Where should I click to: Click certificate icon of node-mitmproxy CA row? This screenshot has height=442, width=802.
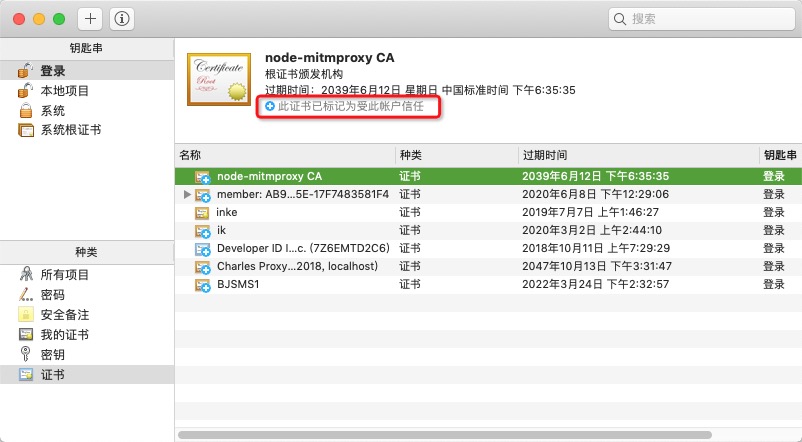(203, 176)
